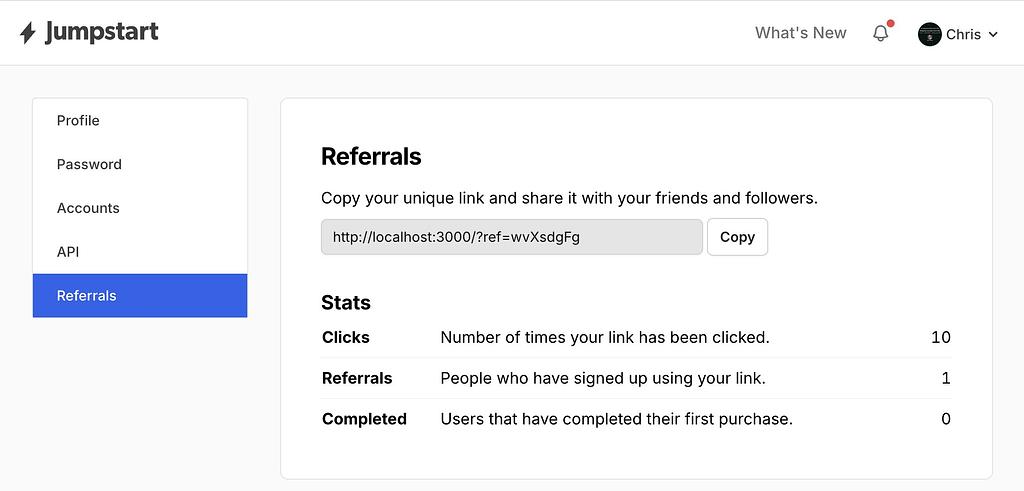Go to the Jumpstart home wordmark

(102, 32)
